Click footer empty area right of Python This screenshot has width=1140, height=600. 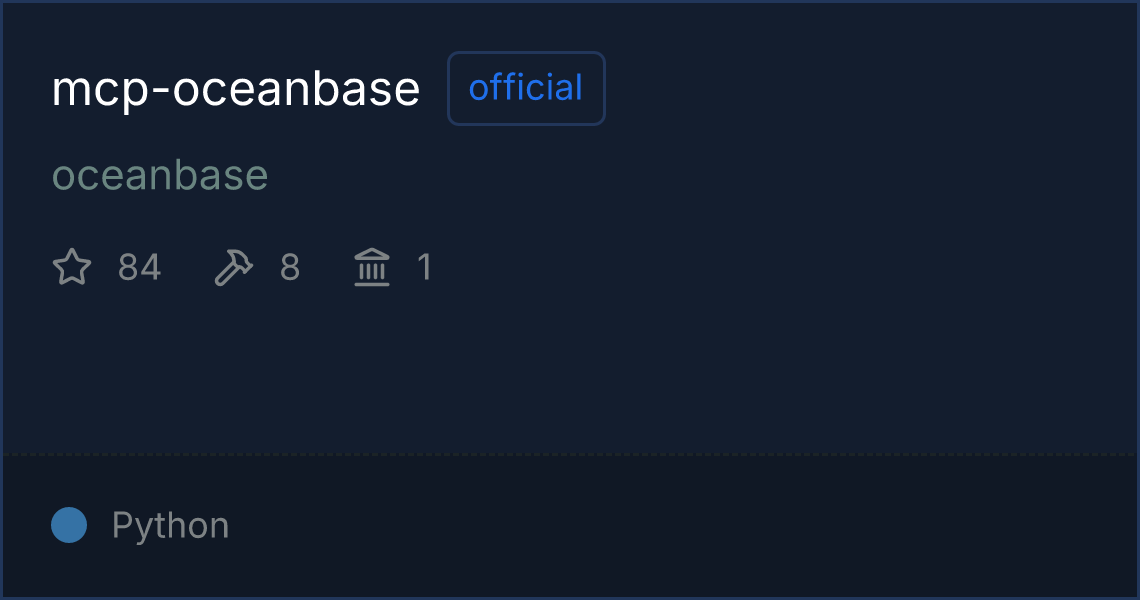click(x=700, y=526)
